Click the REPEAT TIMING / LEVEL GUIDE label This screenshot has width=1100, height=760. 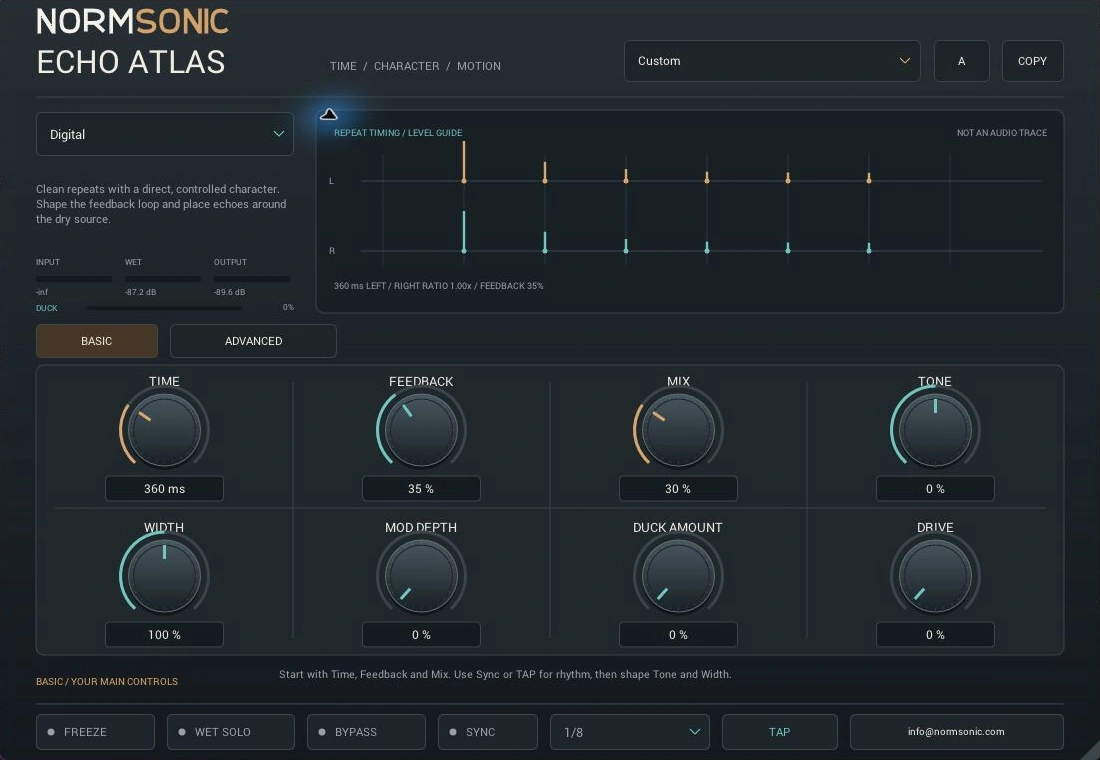coord(398,133)
